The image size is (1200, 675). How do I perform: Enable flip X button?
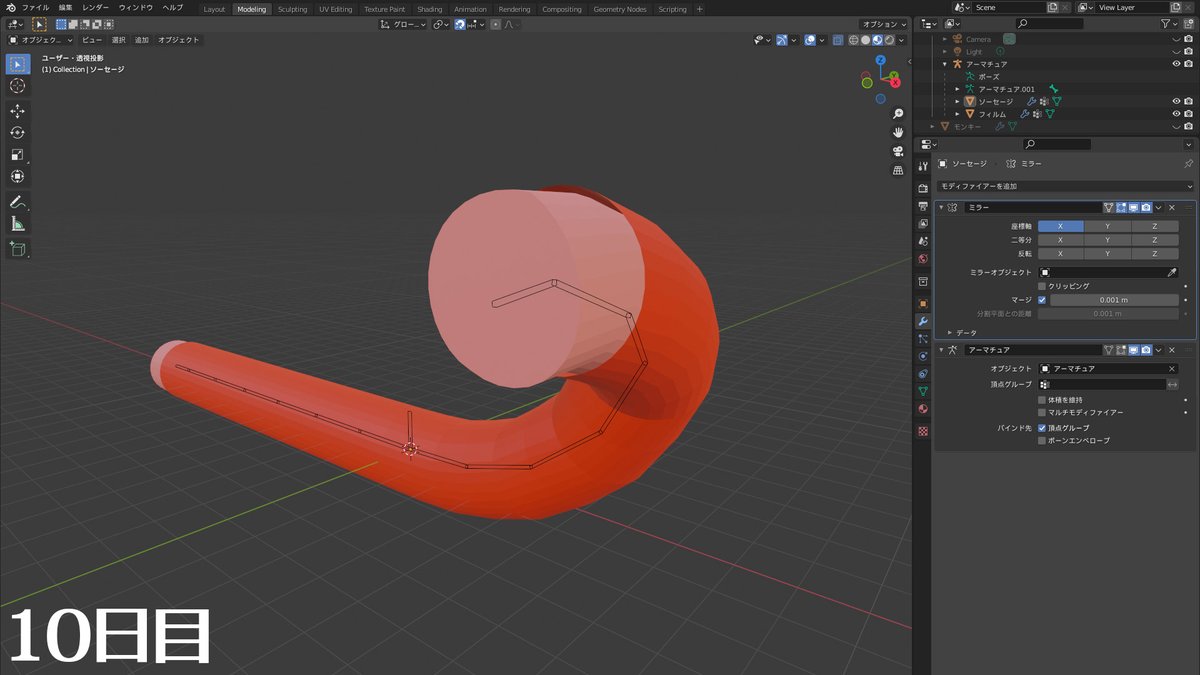tap(1060, 254)
